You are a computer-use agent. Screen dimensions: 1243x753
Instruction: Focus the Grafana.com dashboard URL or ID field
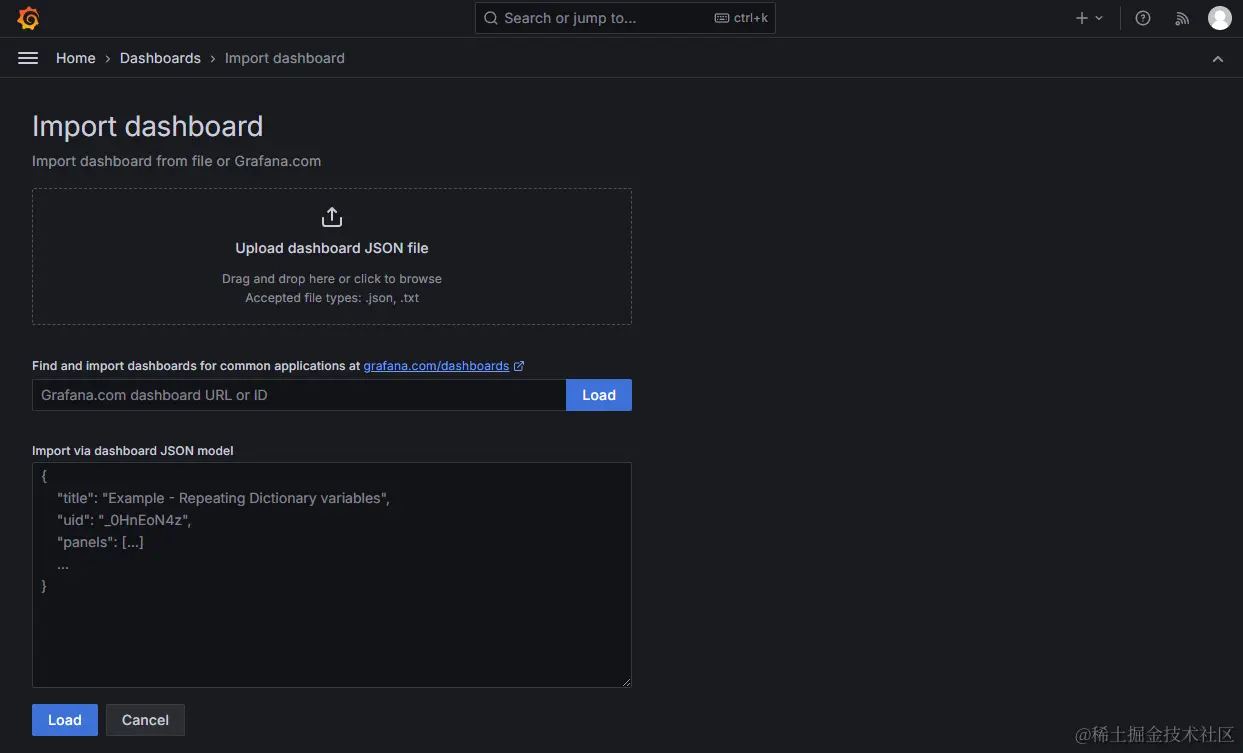pyautogui.click(x=299, y=395)
